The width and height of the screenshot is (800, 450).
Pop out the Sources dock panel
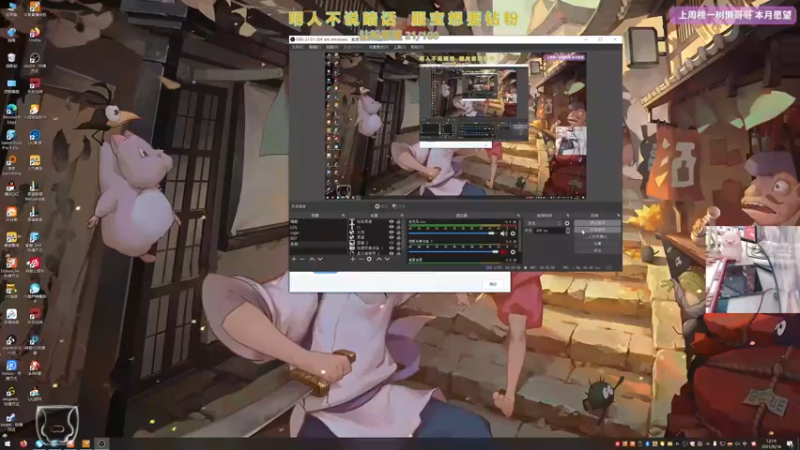tap(402, 215)
